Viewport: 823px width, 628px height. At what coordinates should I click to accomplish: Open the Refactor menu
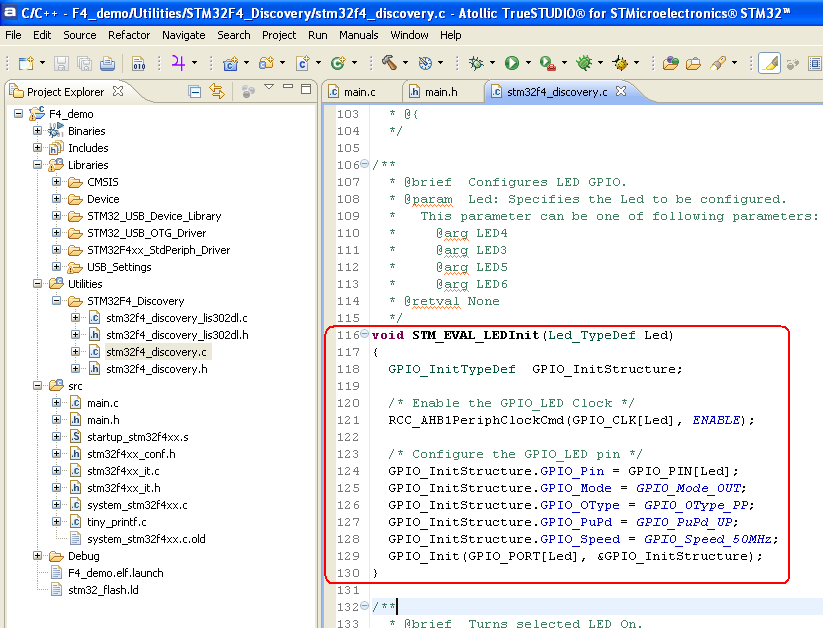129,35
